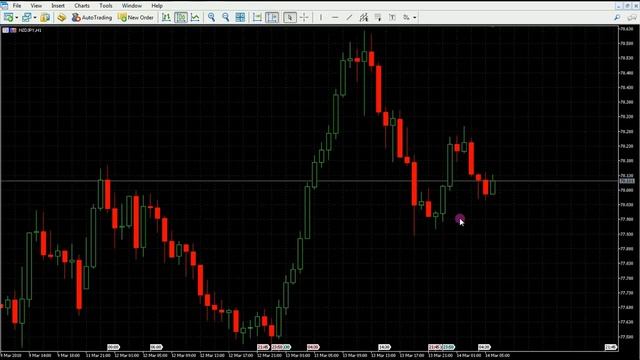Switch chart to bar chart mode
This screenshot has height=360, width=640.
click(166, 17)
